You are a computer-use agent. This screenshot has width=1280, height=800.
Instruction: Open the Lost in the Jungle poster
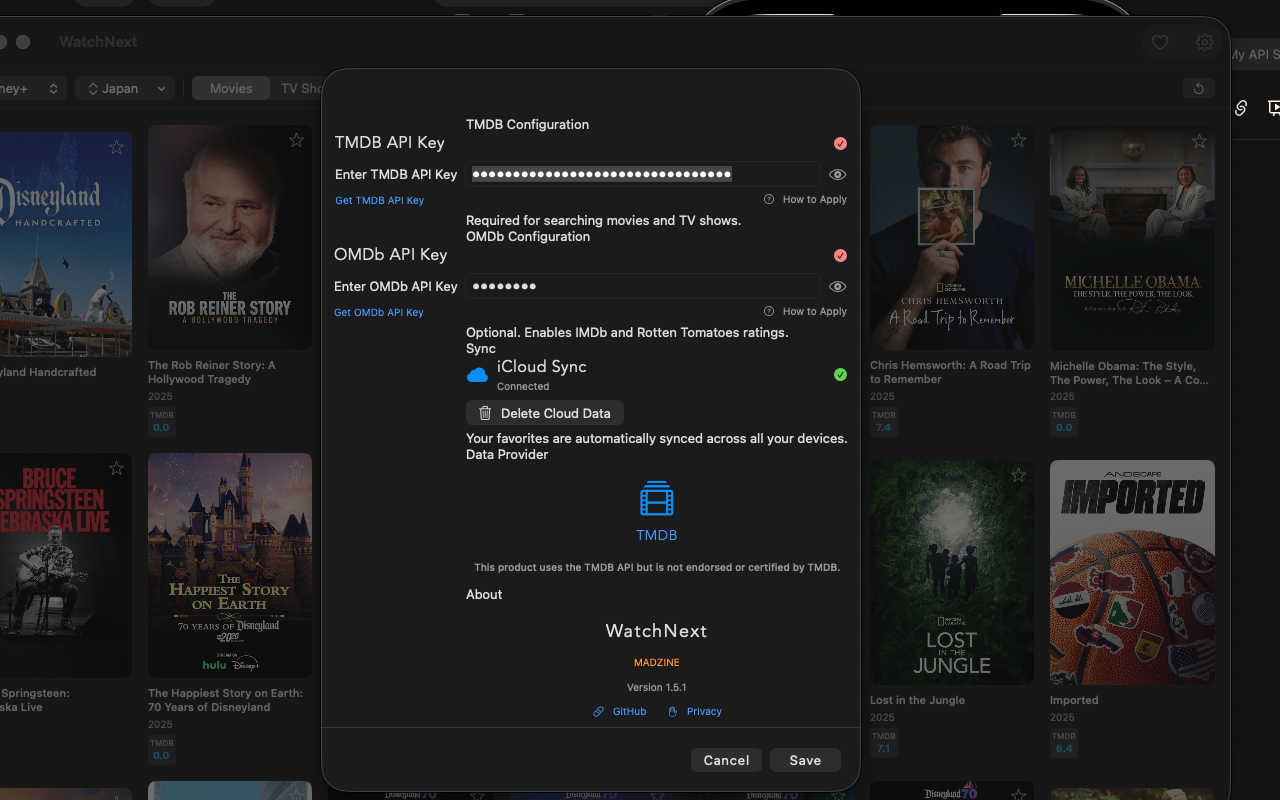tap(952, 572)
